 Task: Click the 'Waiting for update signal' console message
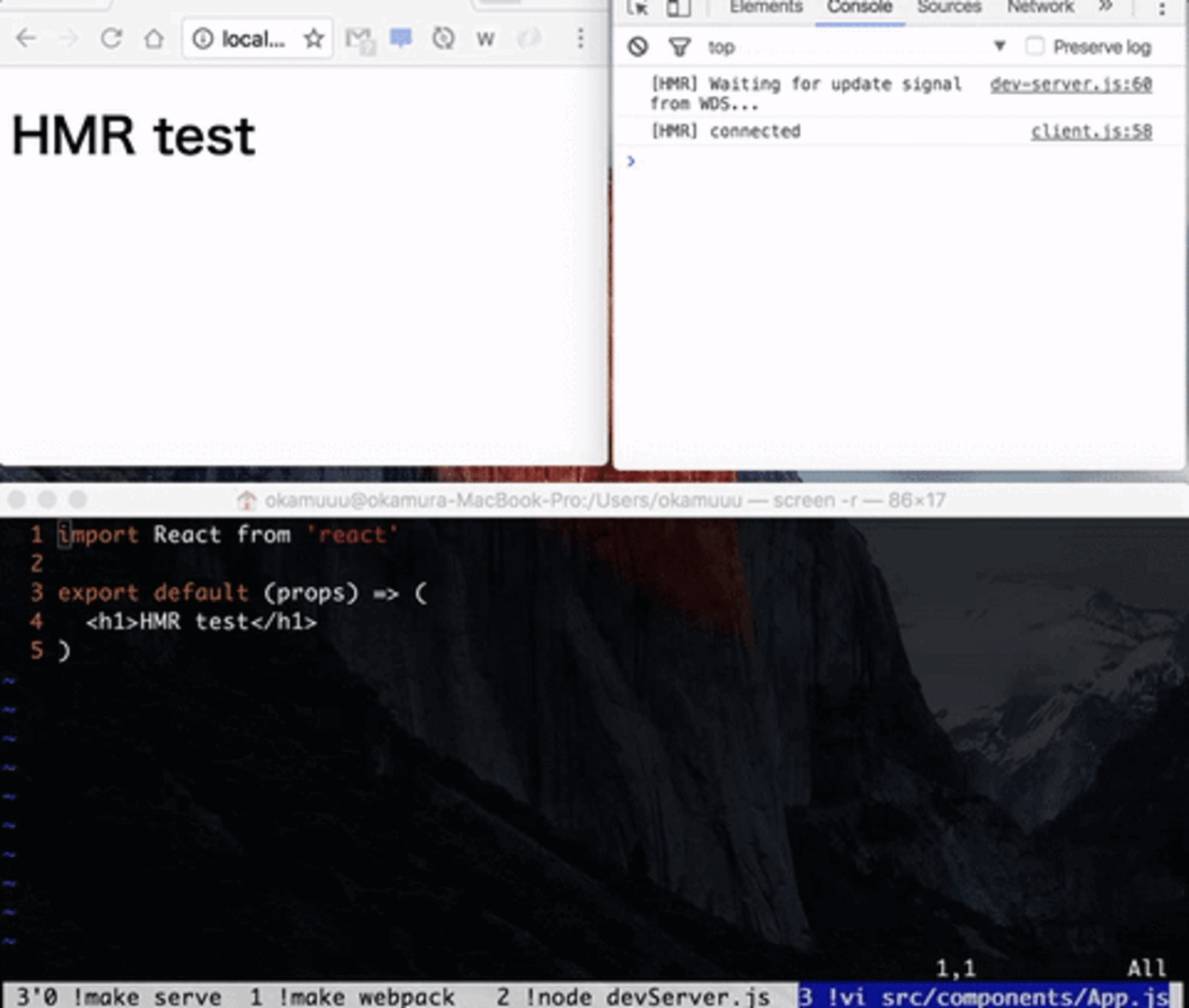[805, 93]
